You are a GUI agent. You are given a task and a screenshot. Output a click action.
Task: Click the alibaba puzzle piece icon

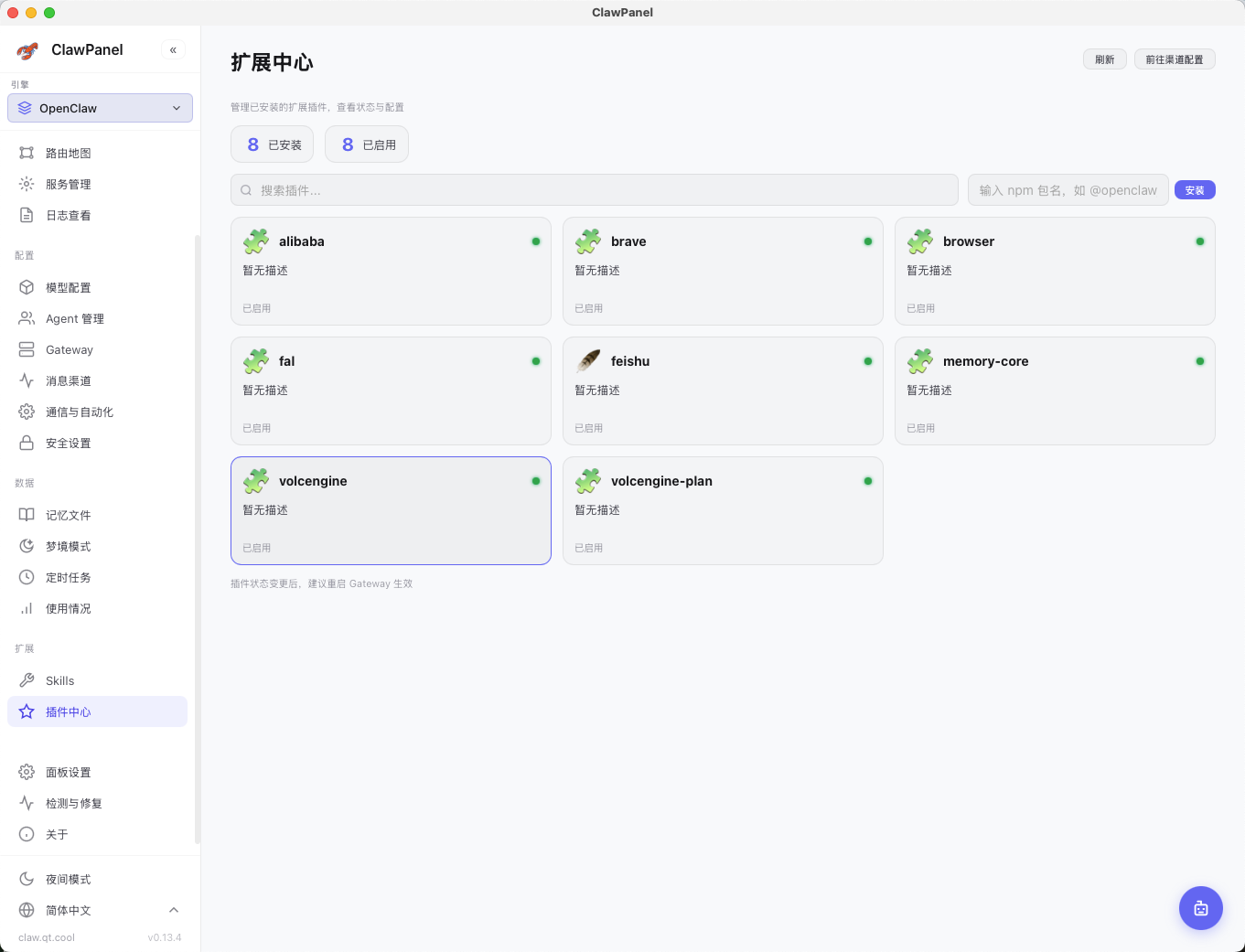tap(256, 241)
